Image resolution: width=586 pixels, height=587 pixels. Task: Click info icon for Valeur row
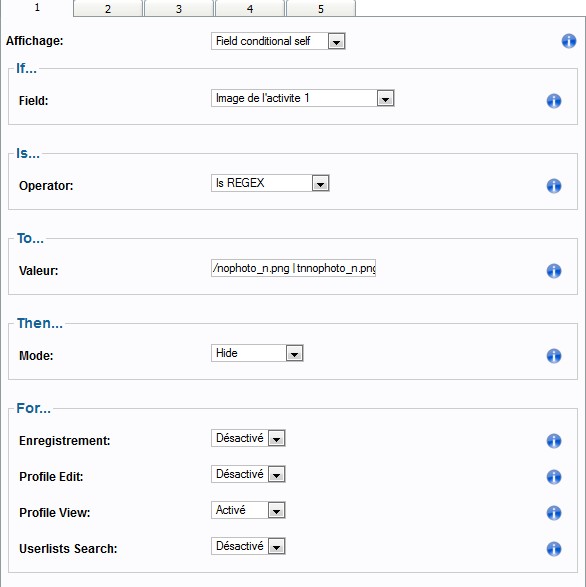pyautogui.click(x=554, y=271)
